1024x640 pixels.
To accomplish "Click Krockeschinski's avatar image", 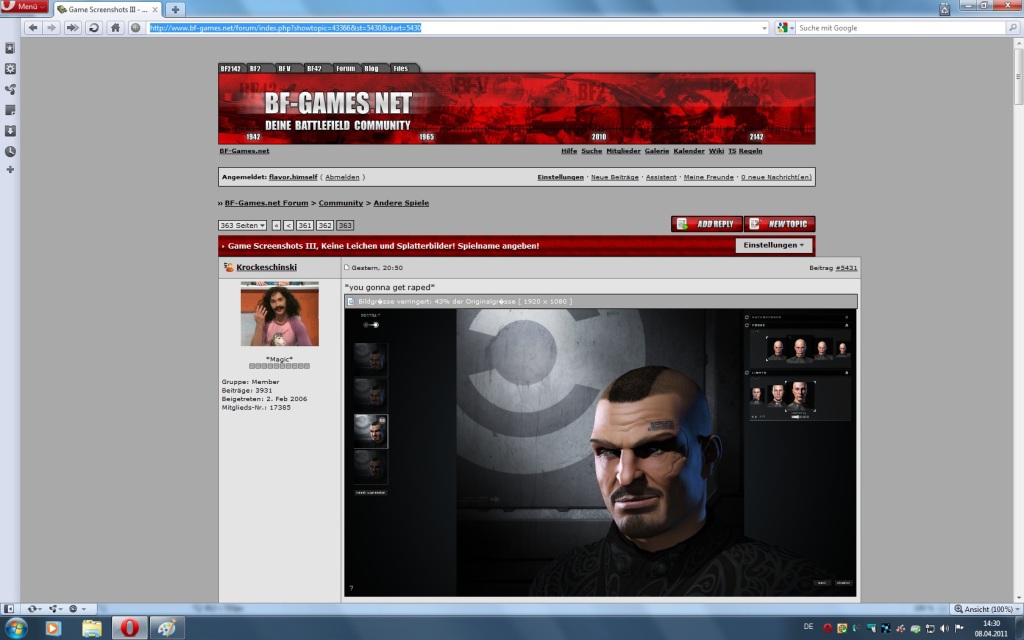I will pos(280,313).
